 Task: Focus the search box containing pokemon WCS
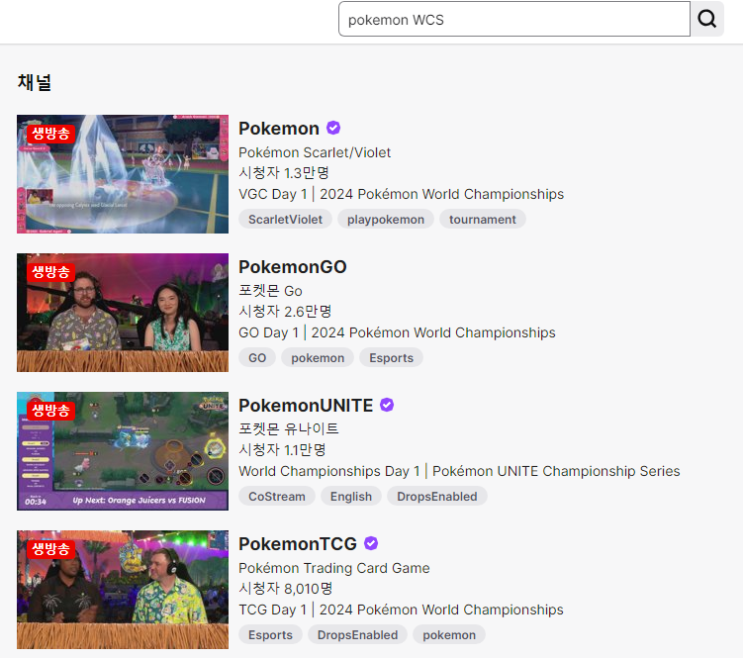click(514, 19)
